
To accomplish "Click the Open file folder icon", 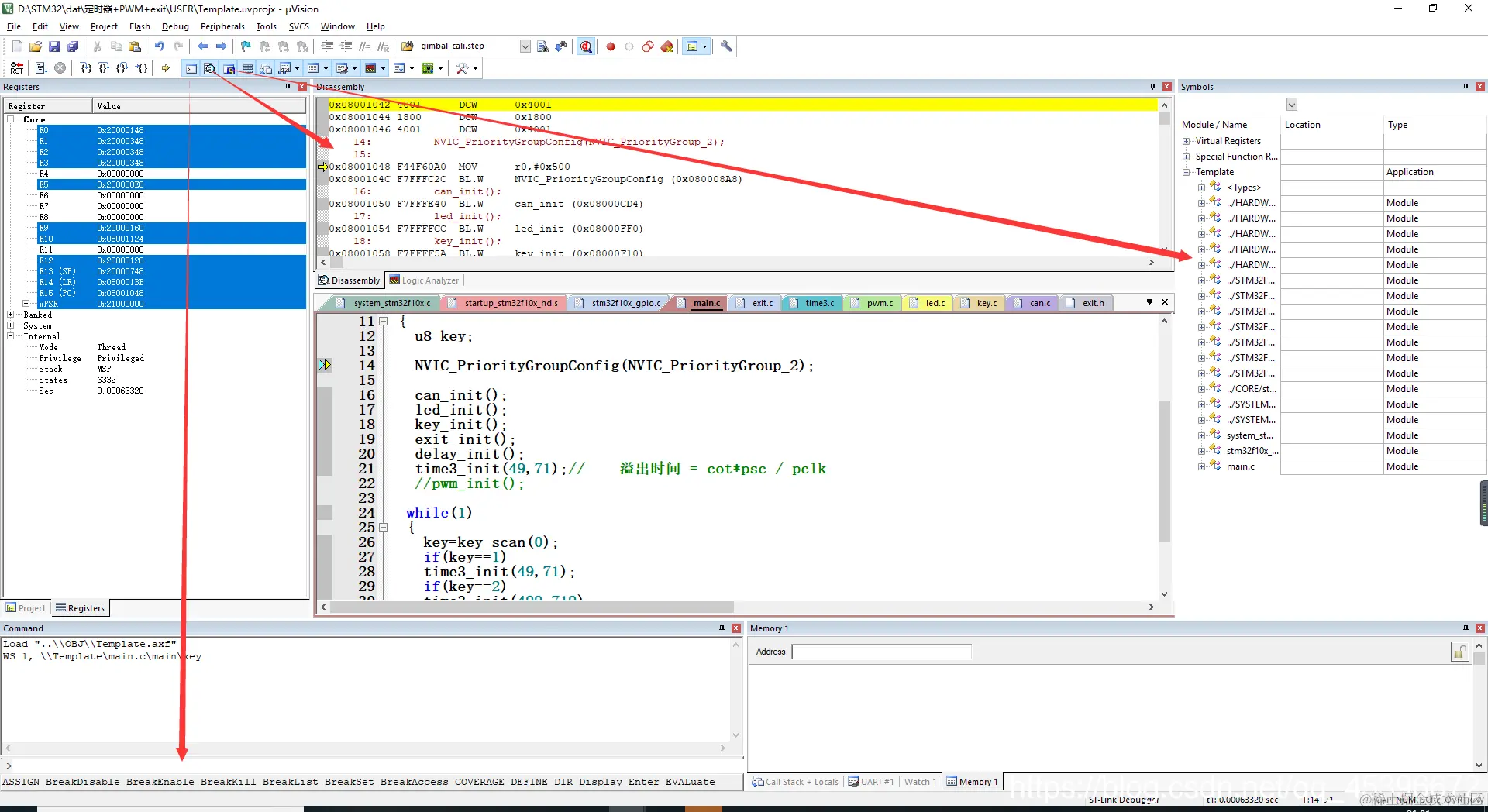I will point(36,46).
